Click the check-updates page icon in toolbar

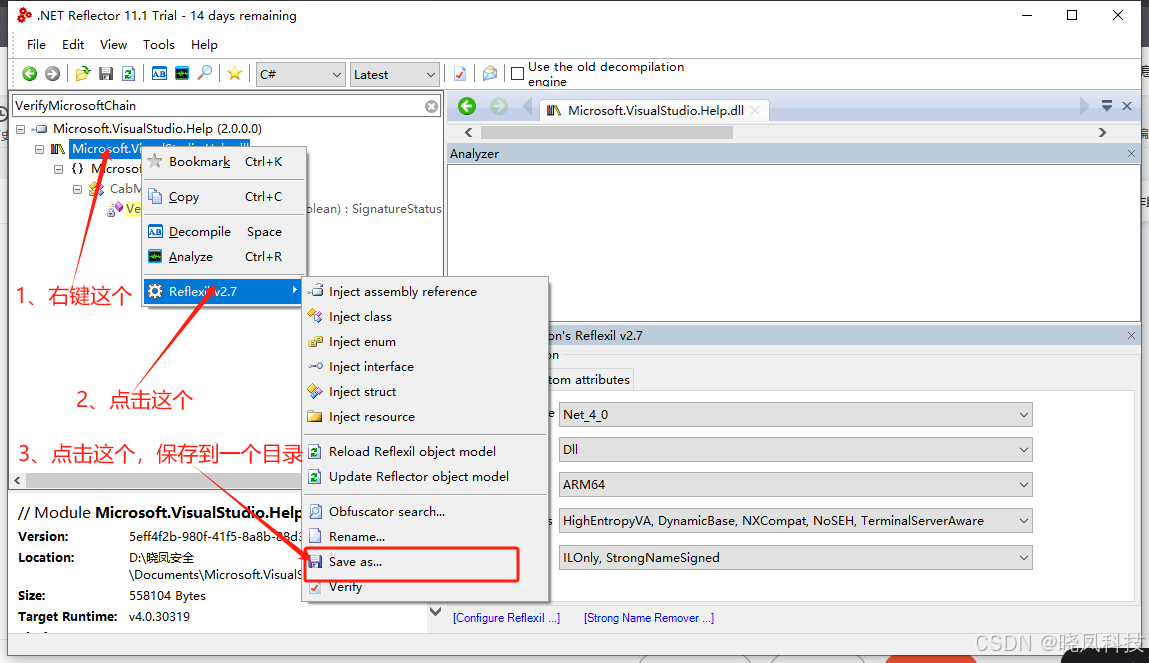coord(459,73)
